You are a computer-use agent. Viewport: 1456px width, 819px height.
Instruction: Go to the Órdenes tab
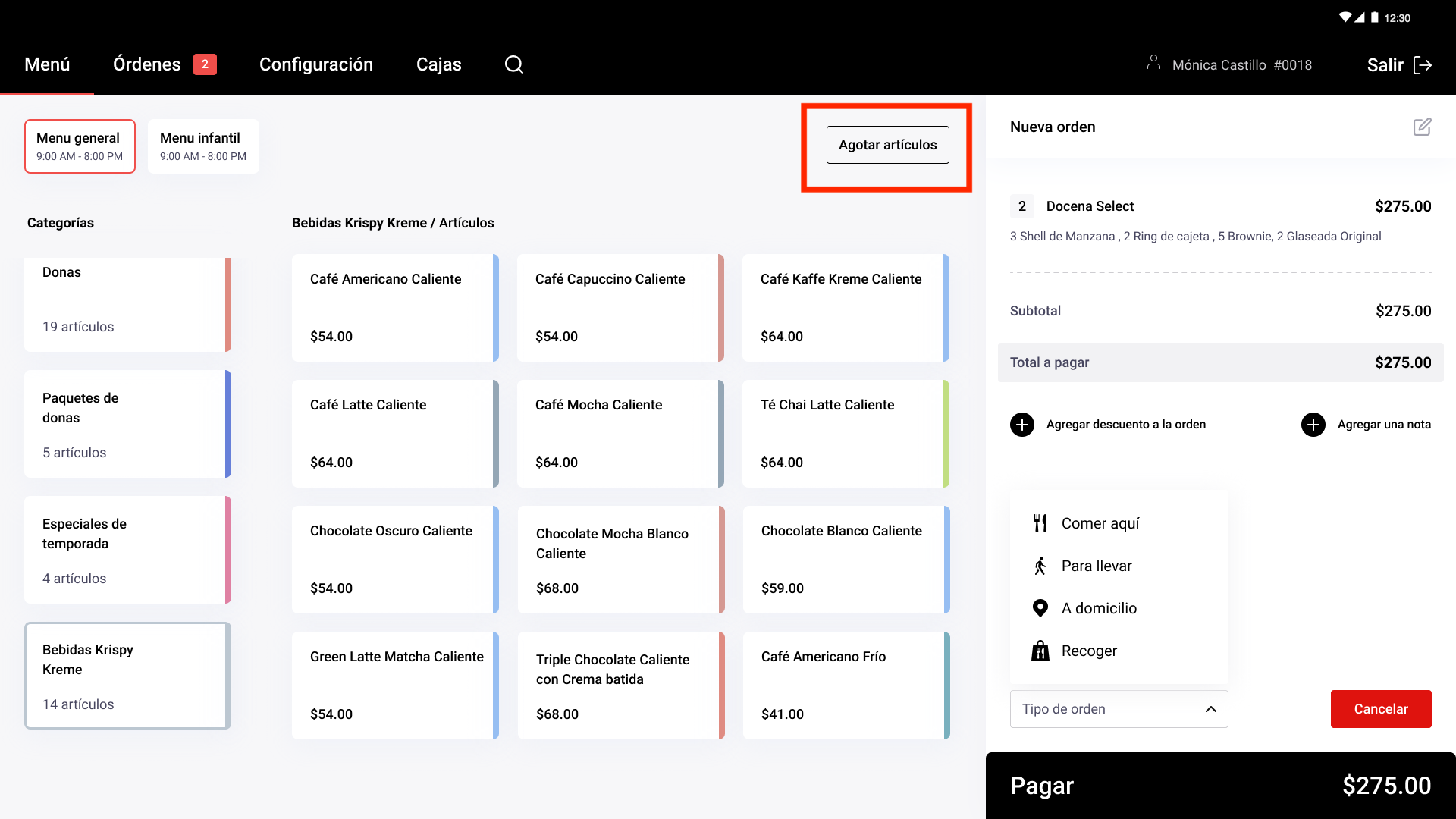147,64
